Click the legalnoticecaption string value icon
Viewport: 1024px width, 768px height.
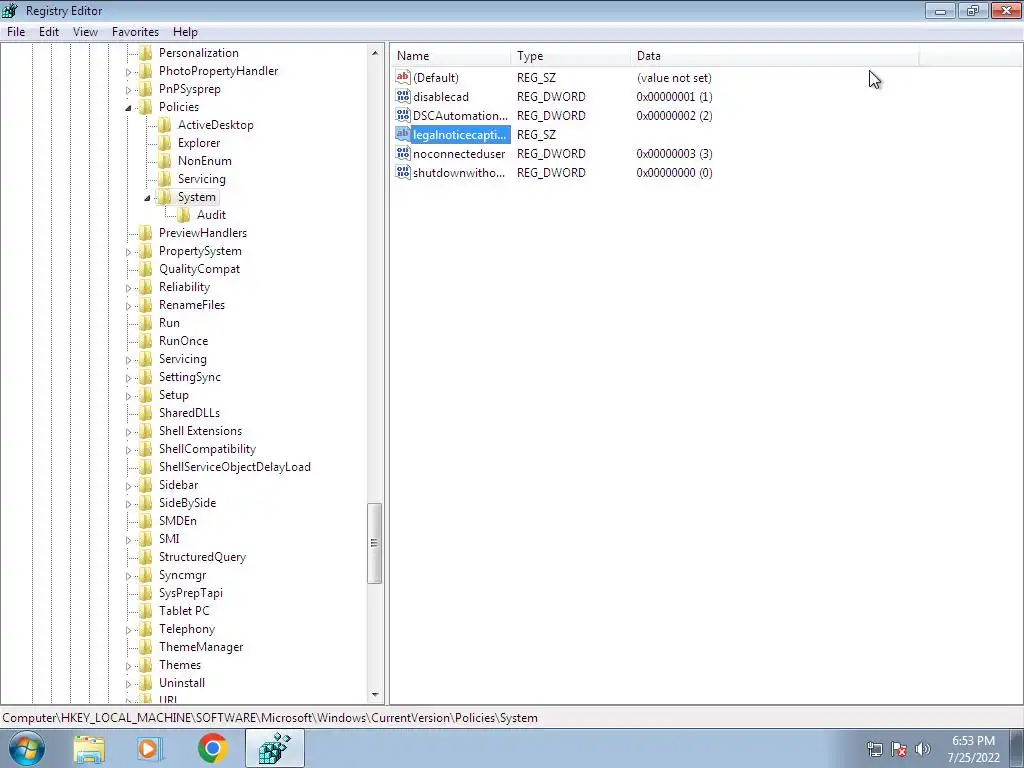pos(403,134)
